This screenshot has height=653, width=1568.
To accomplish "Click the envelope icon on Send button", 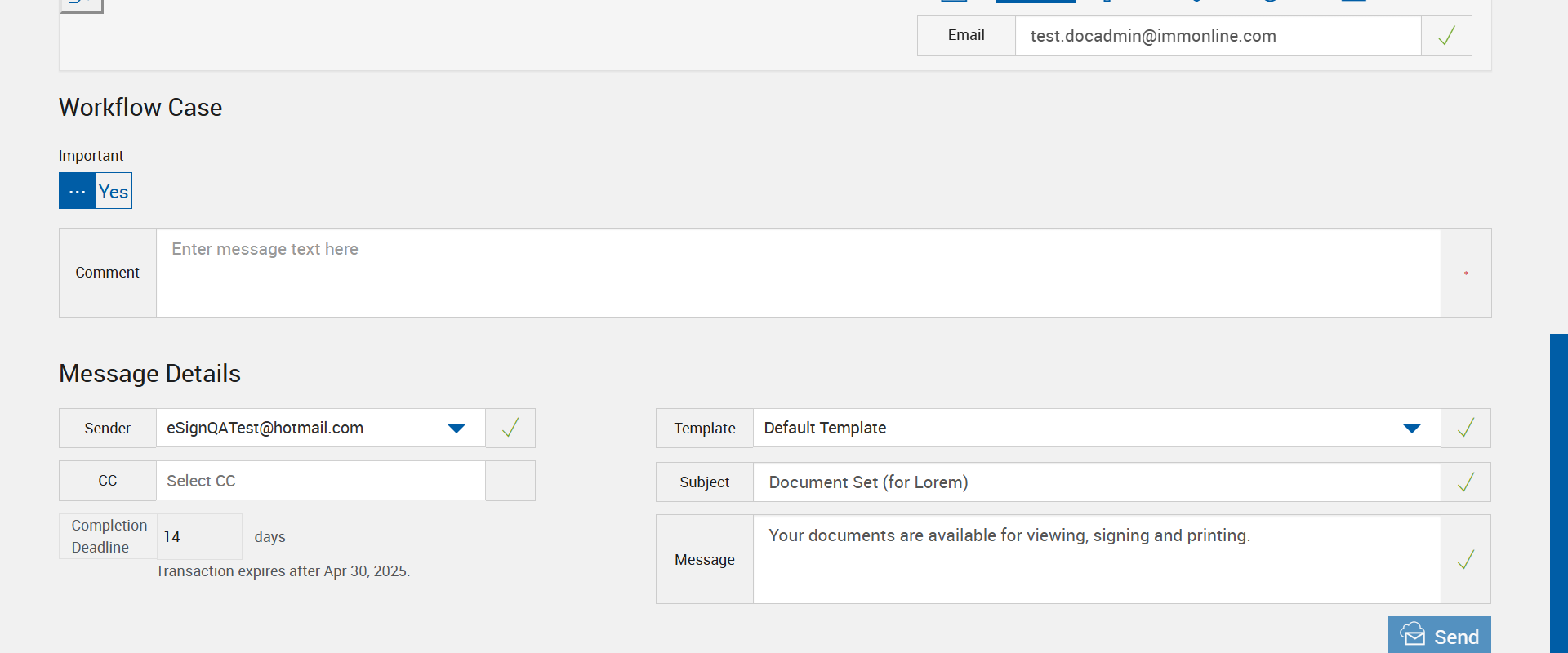I will [1412, 635].
